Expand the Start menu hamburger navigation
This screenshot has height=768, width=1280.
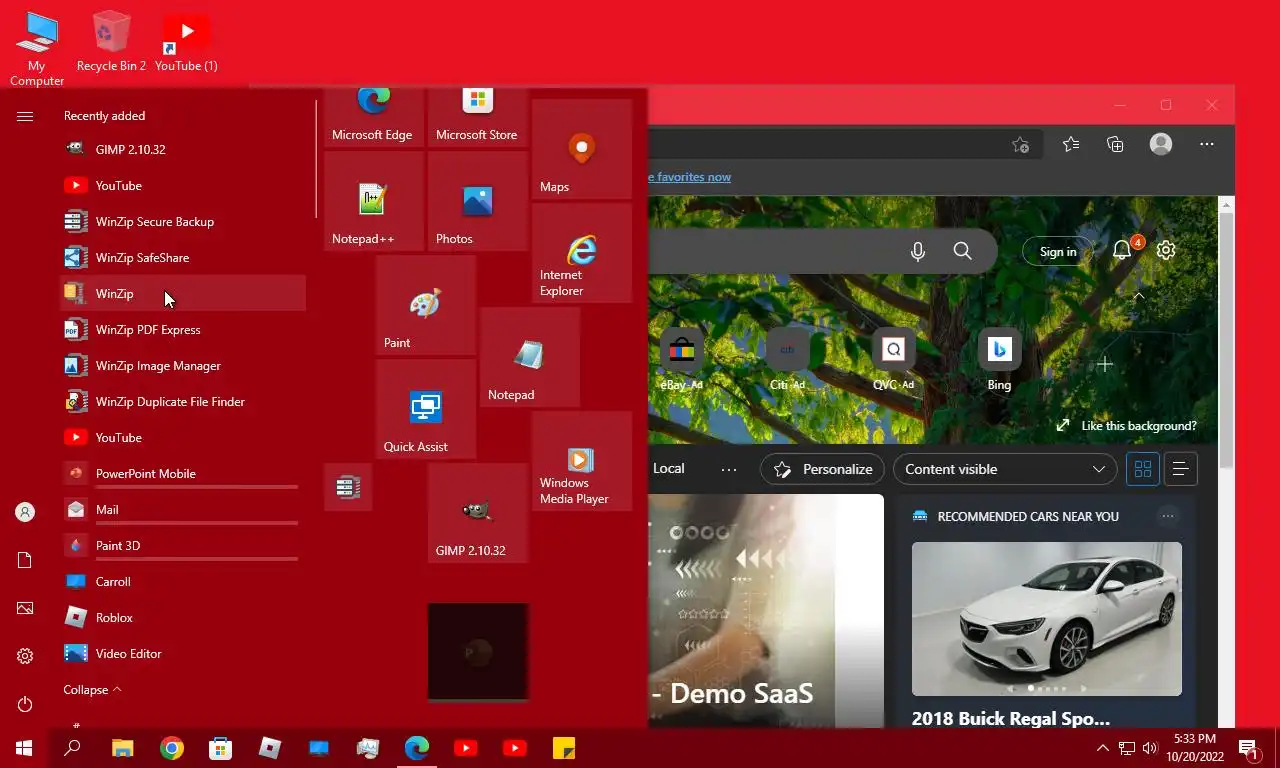click(x=25, y=116)
